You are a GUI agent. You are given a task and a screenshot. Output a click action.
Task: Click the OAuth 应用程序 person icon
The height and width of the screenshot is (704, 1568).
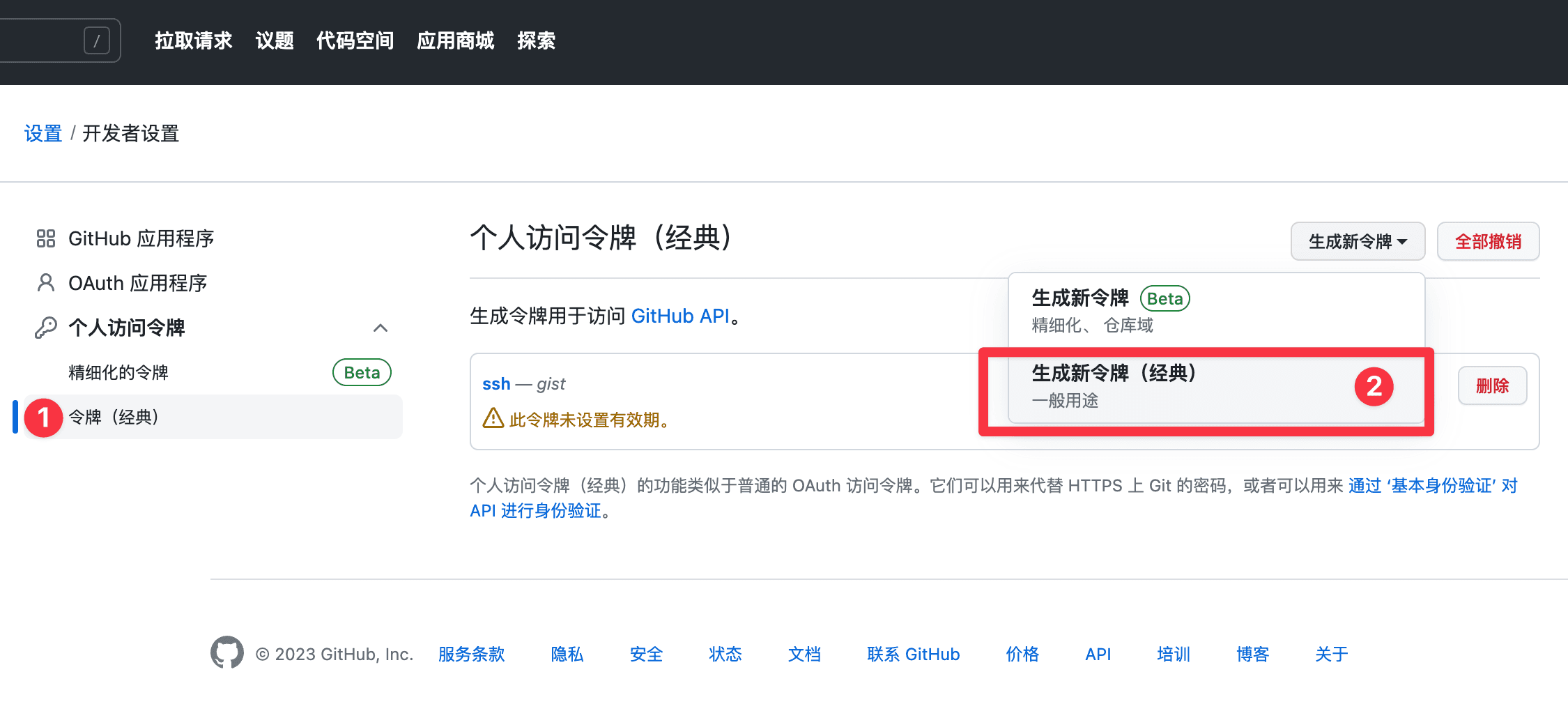coord(46,283)
